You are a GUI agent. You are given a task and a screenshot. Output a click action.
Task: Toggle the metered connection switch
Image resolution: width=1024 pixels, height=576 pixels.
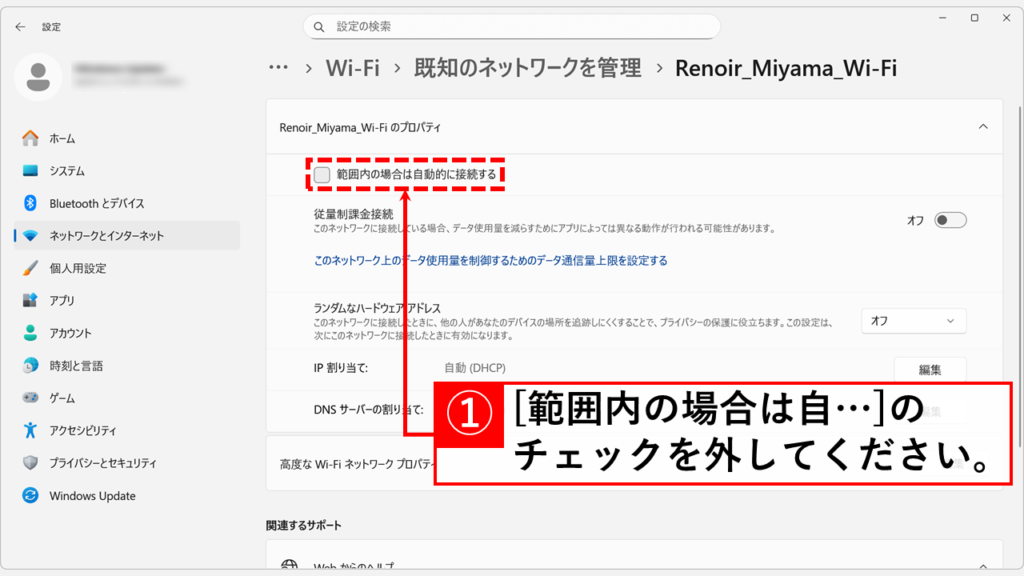click(x=950, y=220)
